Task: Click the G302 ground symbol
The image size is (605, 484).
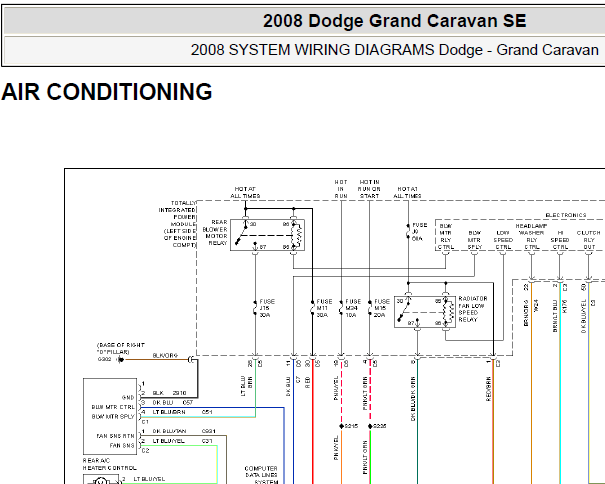Action: click(120, 359)
